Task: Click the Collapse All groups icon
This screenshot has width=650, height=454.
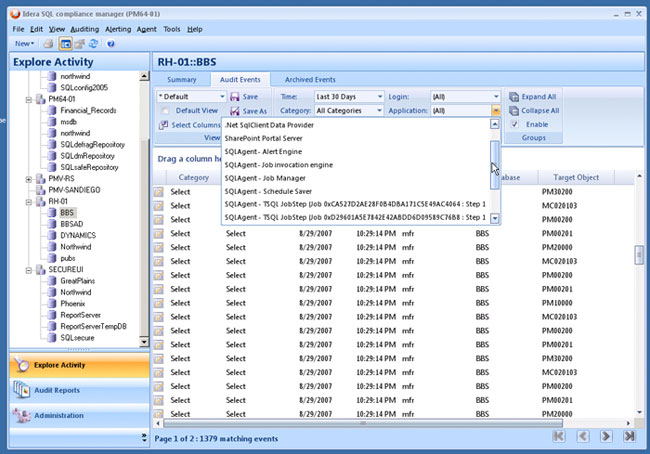Action: tap(514, 111)
